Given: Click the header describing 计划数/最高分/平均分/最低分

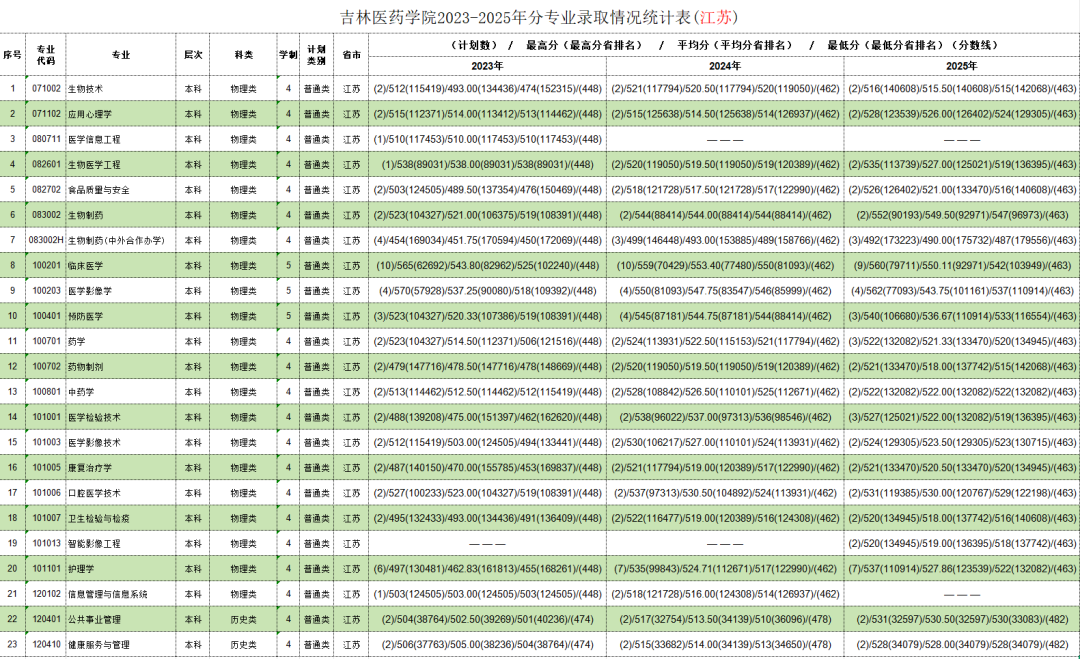Looking at the screenshot, I should pos(724,45).
